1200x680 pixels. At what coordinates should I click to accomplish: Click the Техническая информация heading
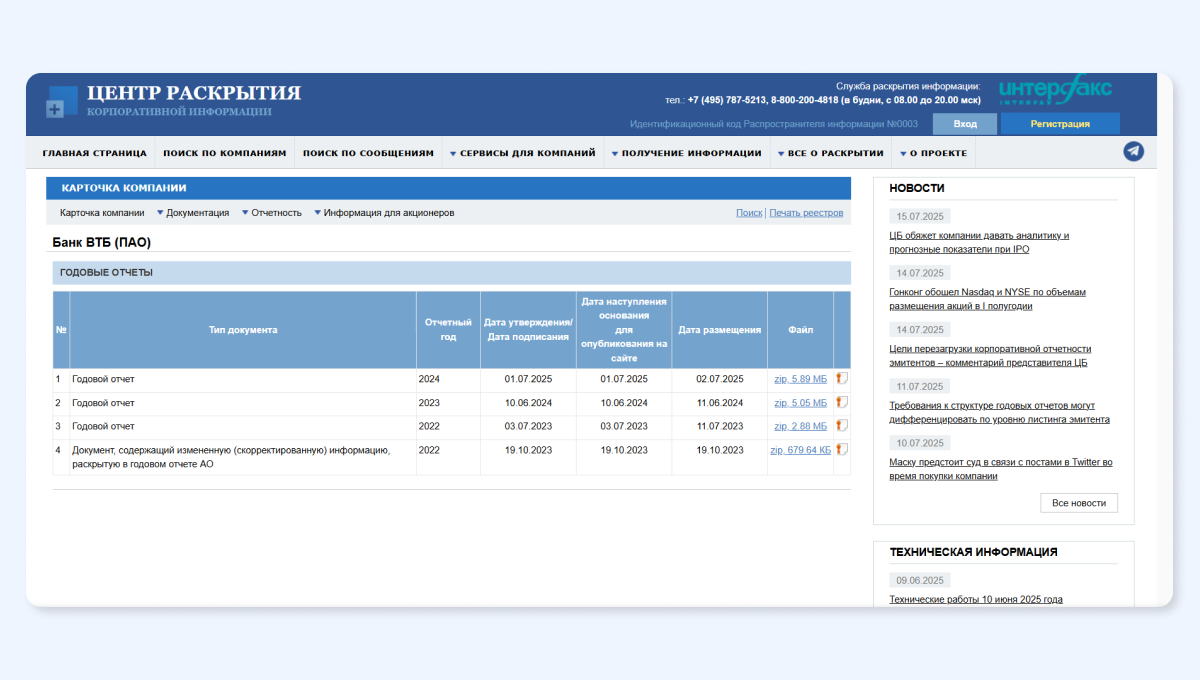tap(973, 552)
